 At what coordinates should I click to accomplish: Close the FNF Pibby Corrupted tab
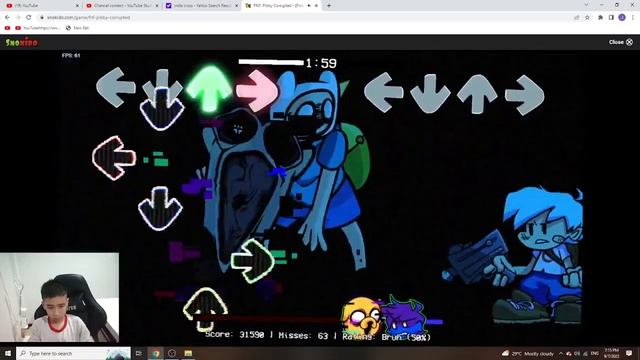[316, 6]
